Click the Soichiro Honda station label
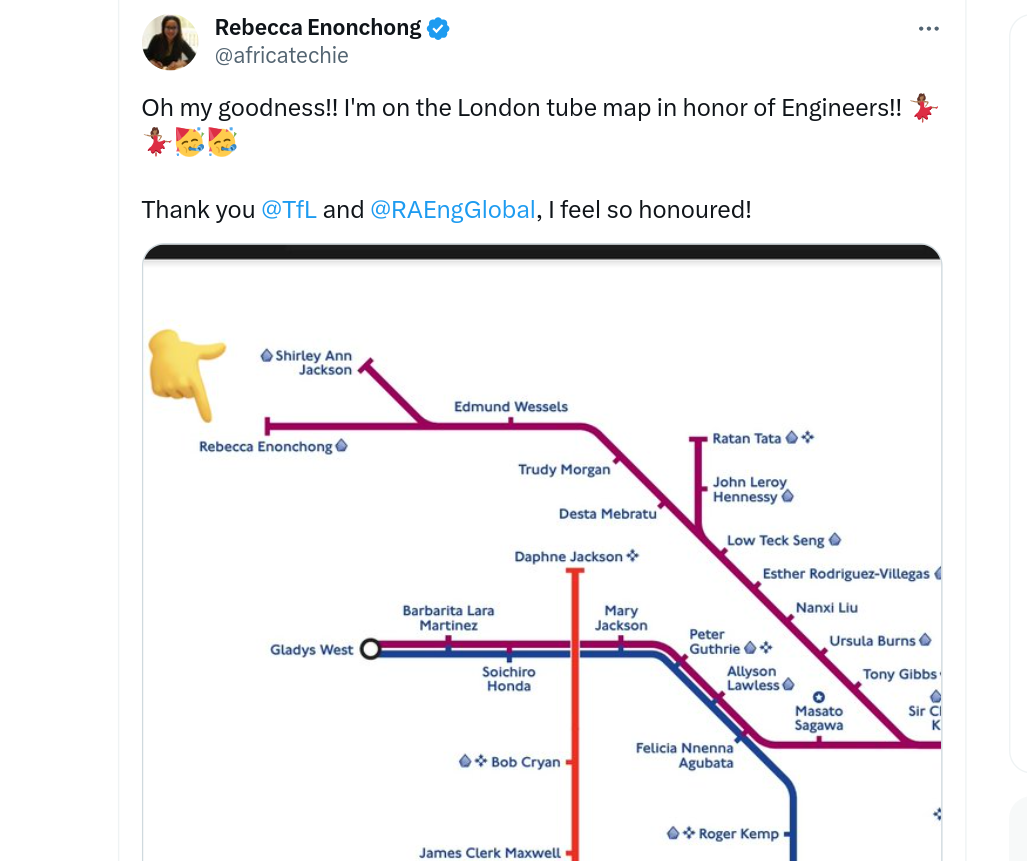The width and height of the screenshot is (1027, 861). pyautogui.click(x=509, y=679)
